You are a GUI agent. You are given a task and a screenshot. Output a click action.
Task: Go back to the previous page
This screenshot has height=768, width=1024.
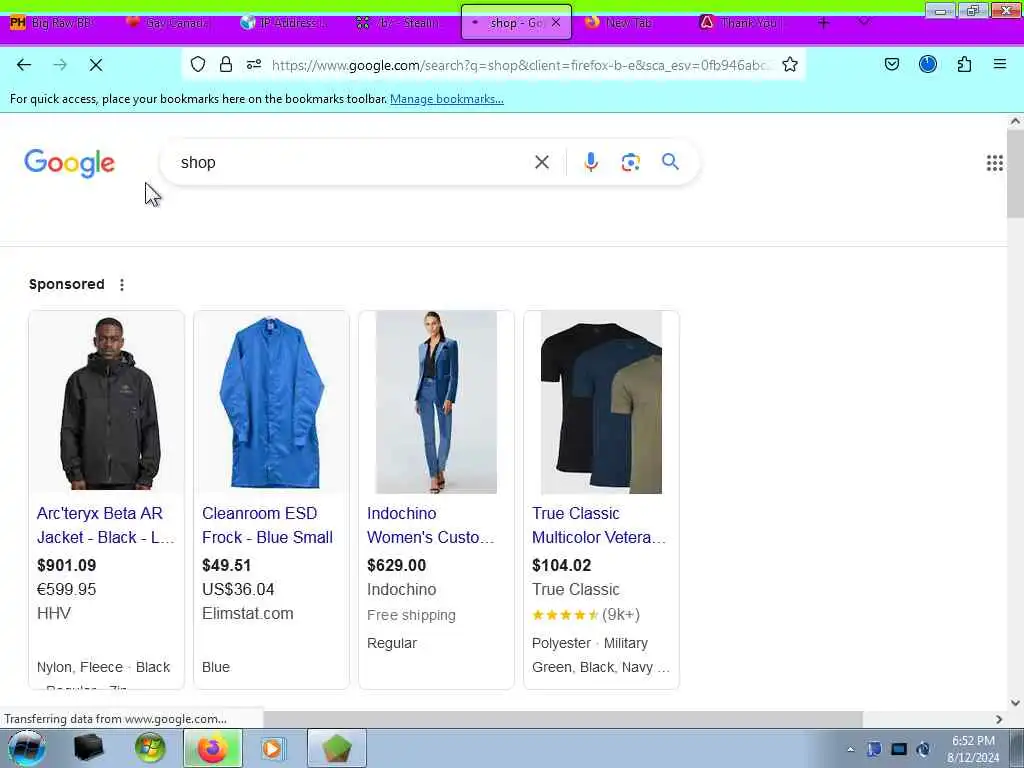(24, 65)
